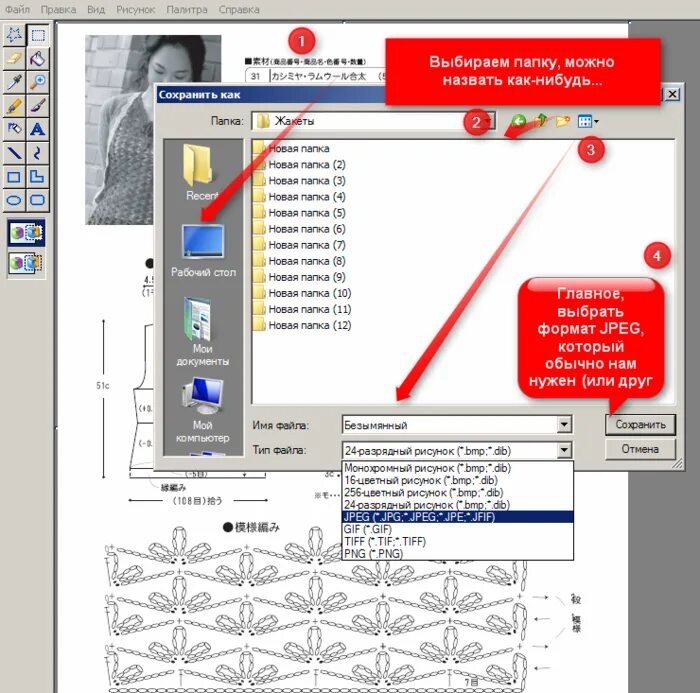Screen dimensions: 700x693
Task: Select folder Новая папка (12)
Action: tap(302, 326)
